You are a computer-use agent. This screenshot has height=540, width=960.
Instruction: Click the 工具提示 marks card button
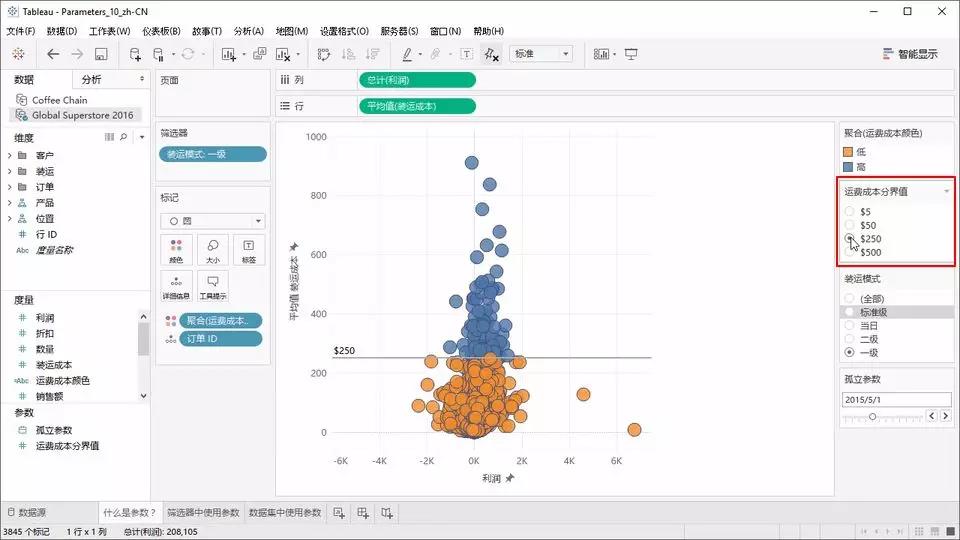pos(212,286)
